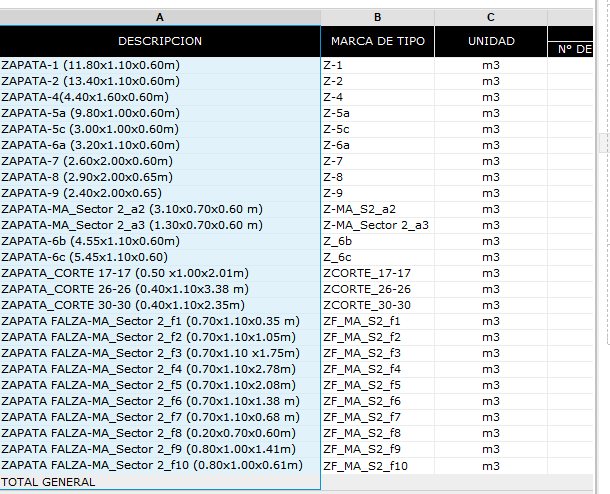Select ZAPATA FALZA-MA_Sector 2_f5 description cell
610x494 pixels.
pos(160,385)
